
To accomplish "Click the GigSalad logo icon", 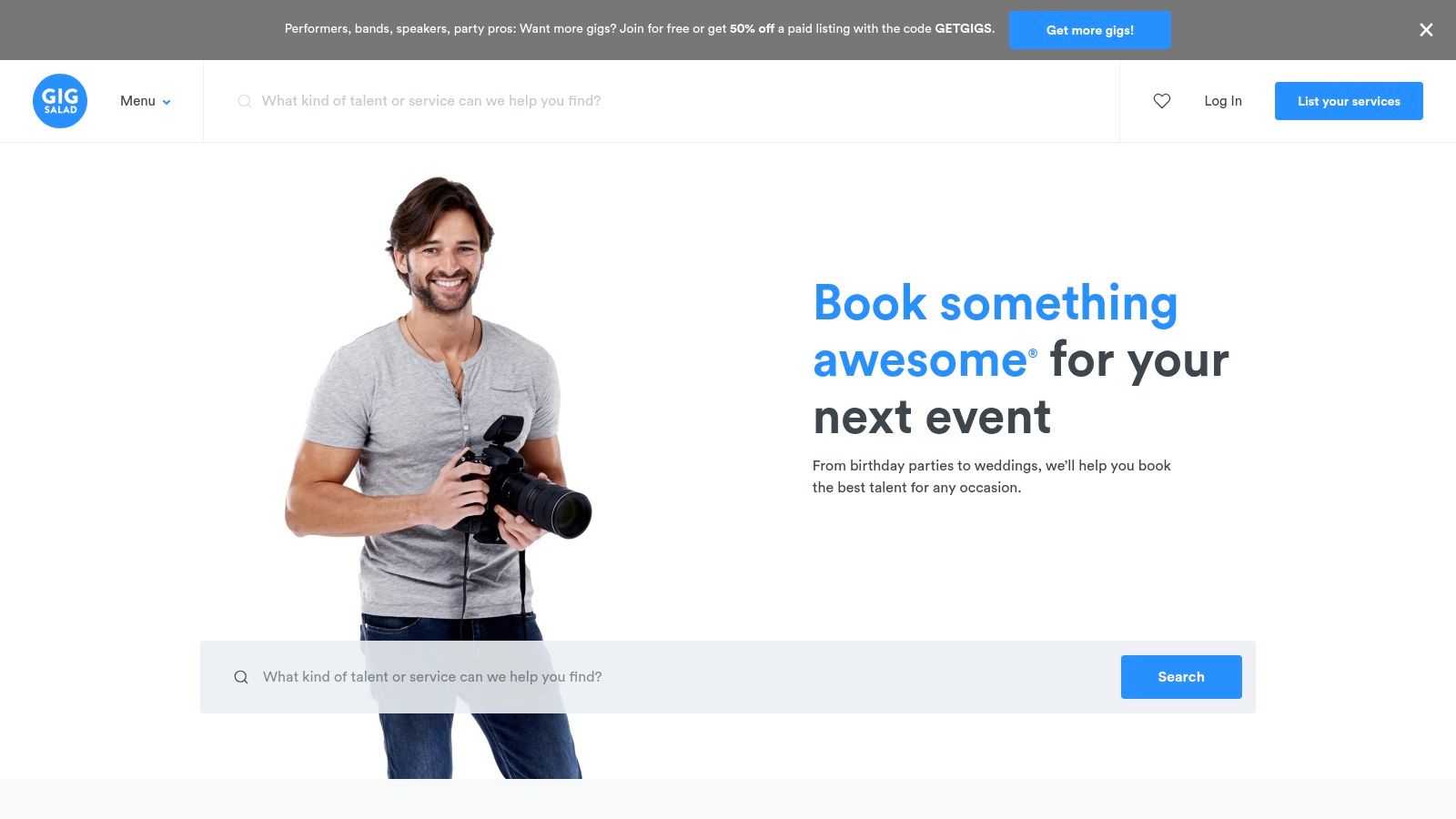I will [60, 101].
